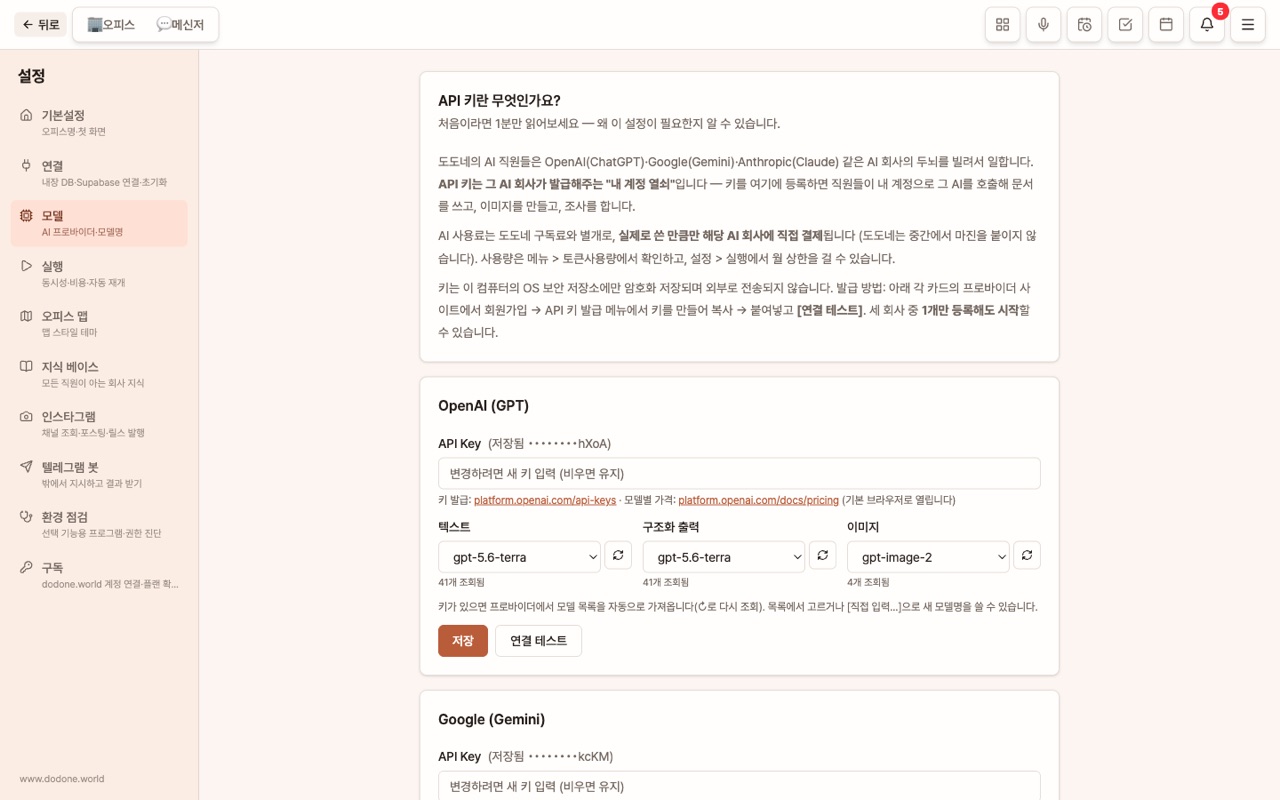Open 텔레그램 봇 settings section

(99, 474)
